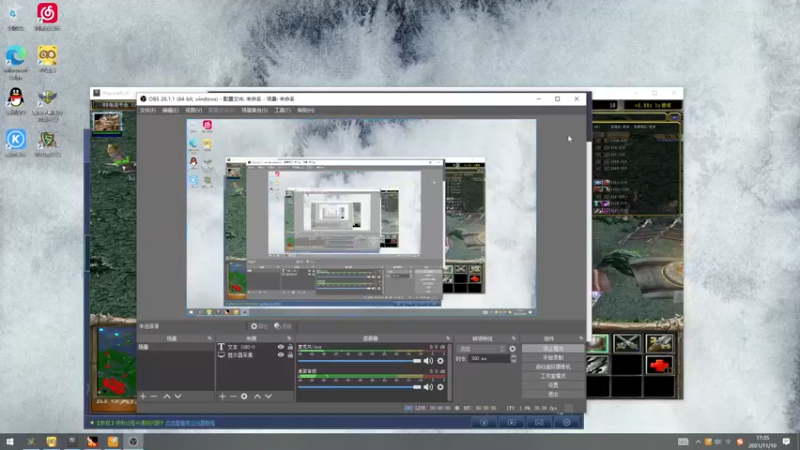Open the 编辑(E) menu in OBS
The width and height of the screenshot is (800, 450).
pyautogui.click(x=170, y=110)
